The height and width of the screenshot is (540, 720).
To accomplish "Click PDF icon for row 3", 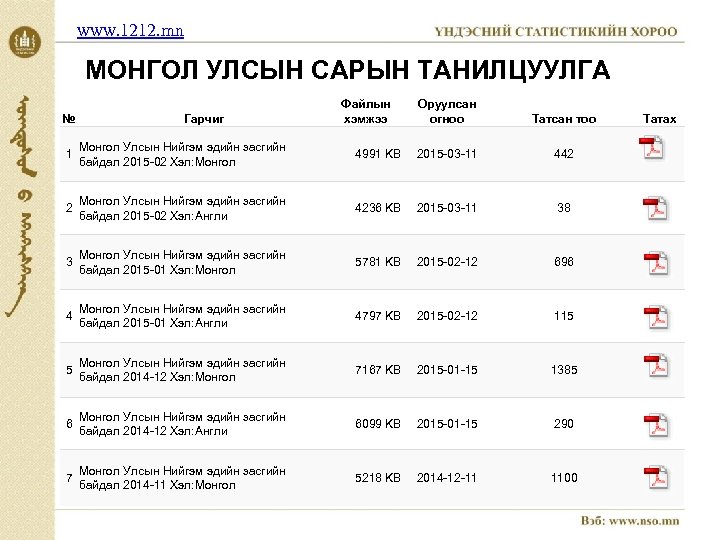I will [x=655, y=263].
